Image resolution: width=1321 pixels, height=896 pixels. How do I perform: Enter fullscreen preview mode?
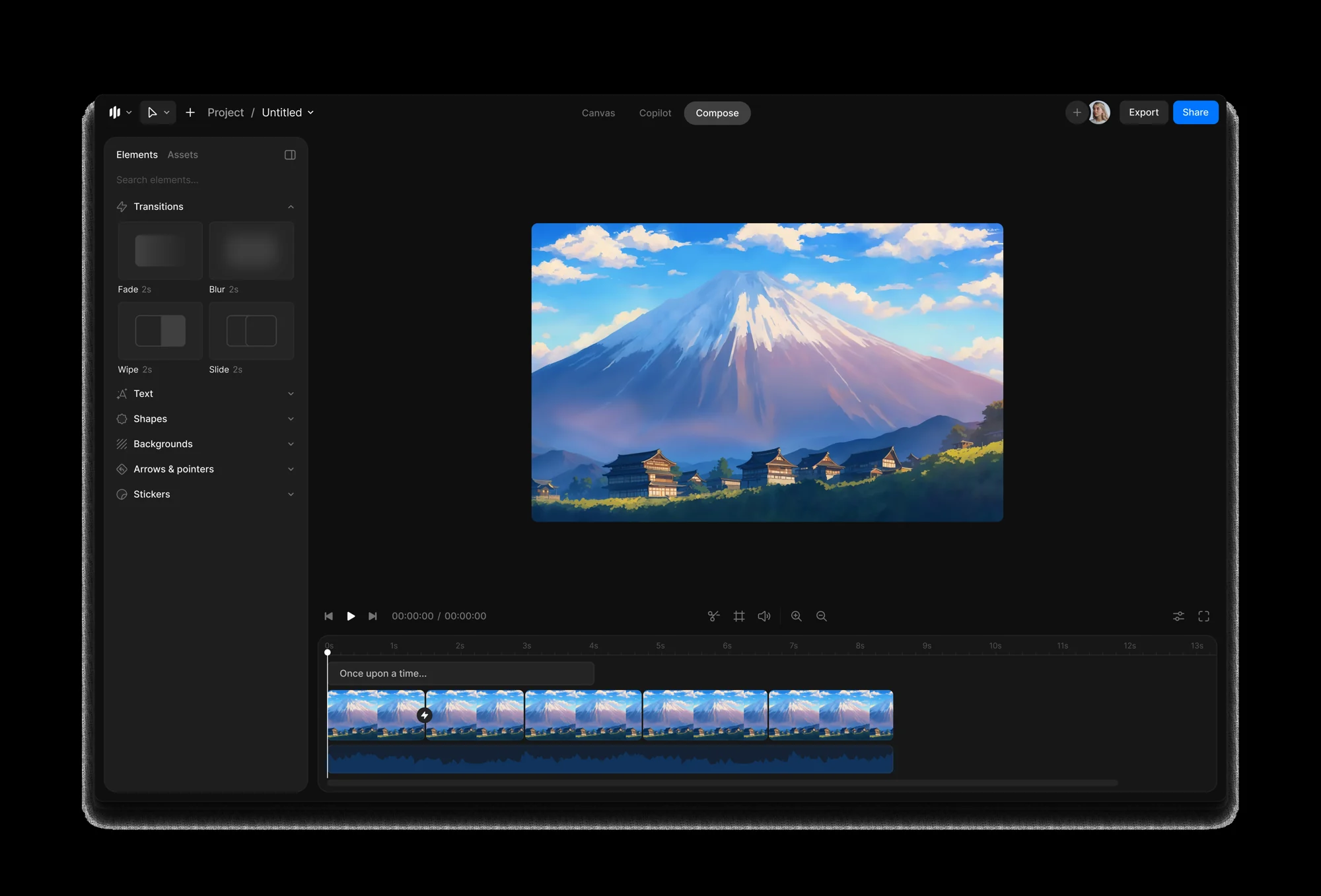point(1204,616)
